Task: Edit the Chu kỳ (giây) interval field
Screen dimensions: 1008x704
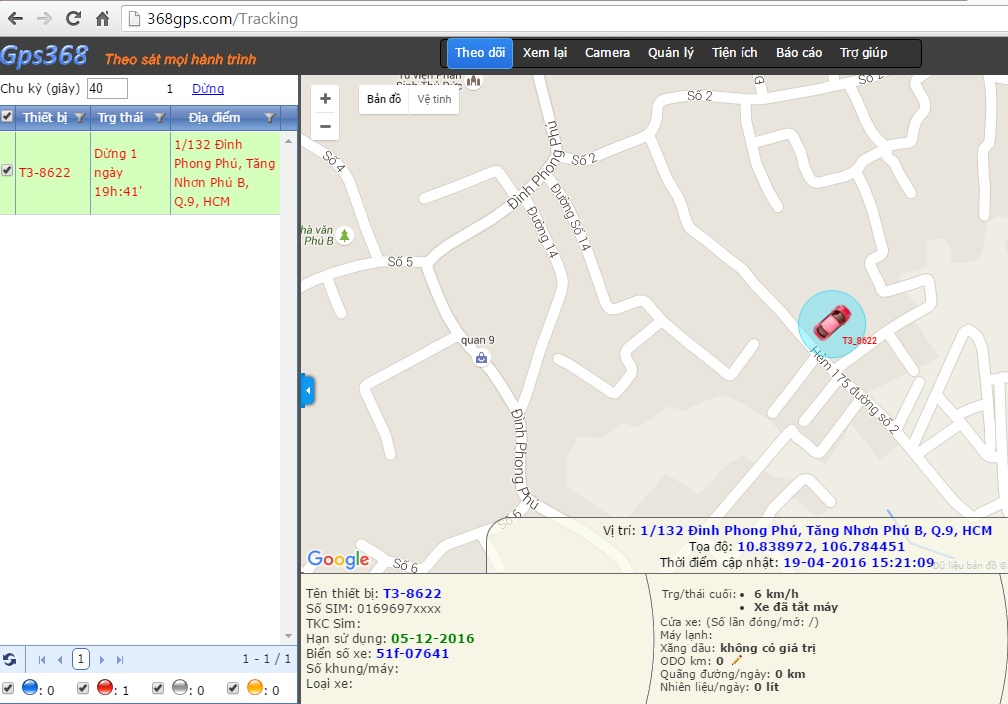Action: (107, 89)
